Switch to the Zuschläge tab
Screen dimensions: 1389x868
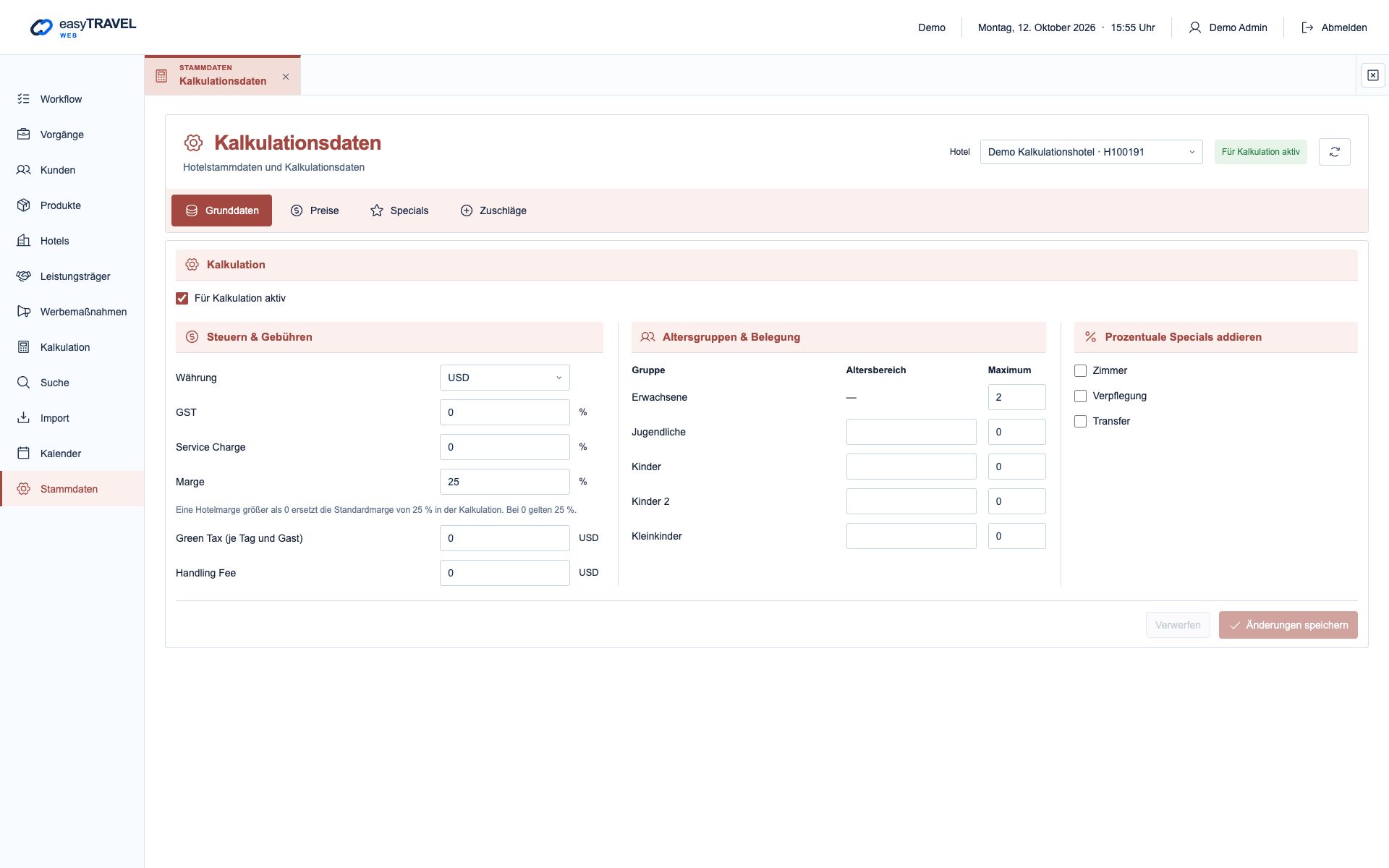(493, 210)
